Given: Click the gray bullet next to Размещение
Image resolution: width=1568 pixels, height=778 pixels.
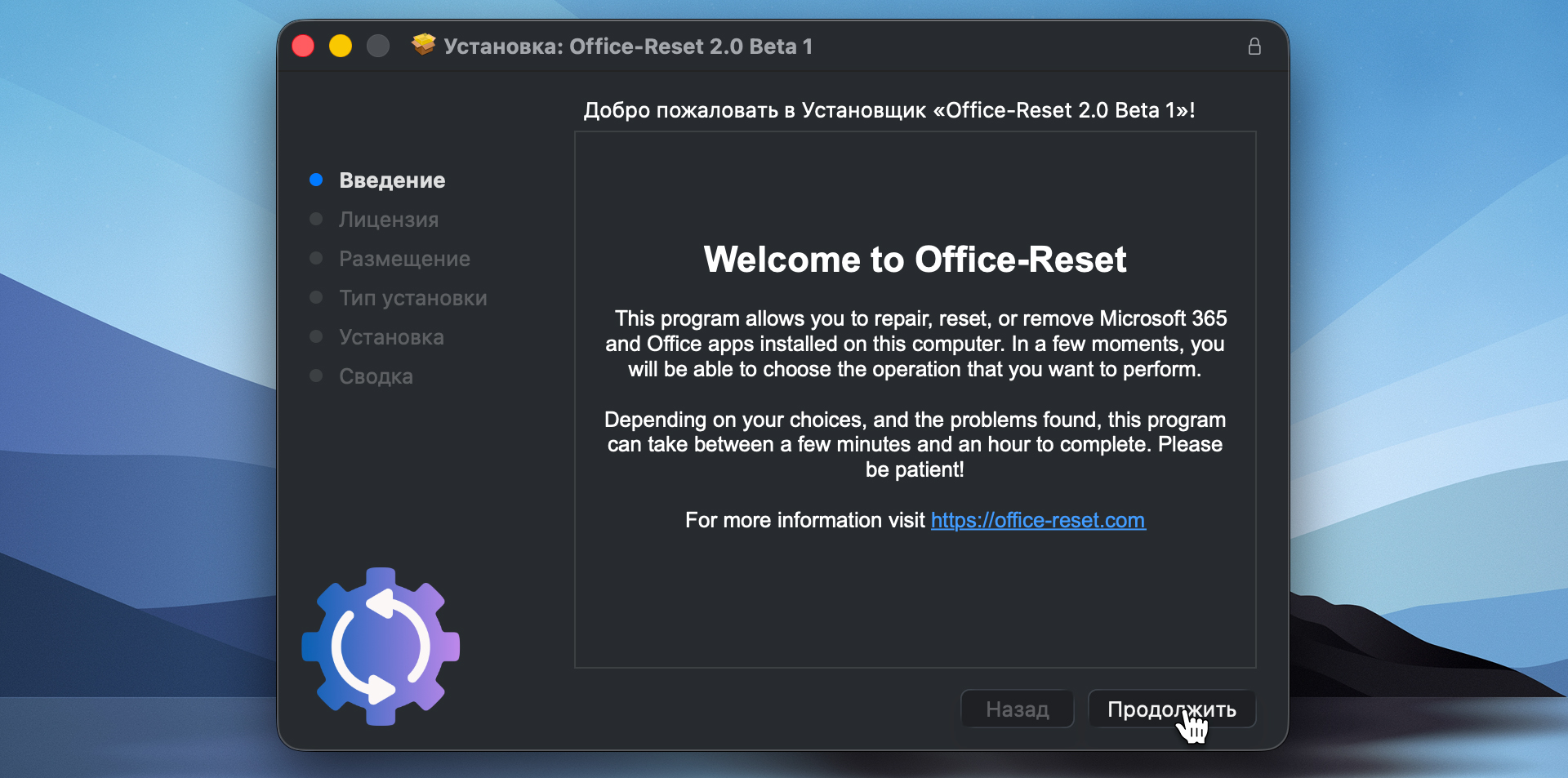Looking at the screenshot, I should click(316, 258).
